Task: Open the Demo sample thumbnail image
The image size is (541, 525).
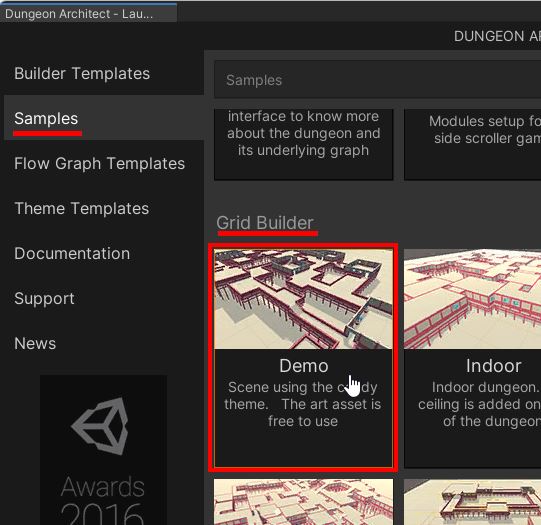Action: pyautogui.click(x=303, y=299)
